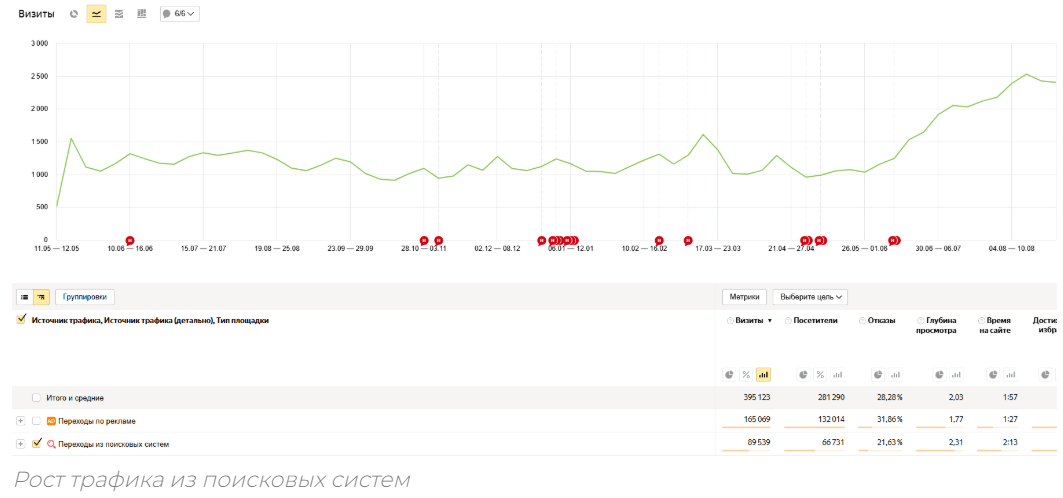This screenshot has height=498, width=1063.
Task: Show the Визиты column as percentages
Action: [x=746, y=374]
